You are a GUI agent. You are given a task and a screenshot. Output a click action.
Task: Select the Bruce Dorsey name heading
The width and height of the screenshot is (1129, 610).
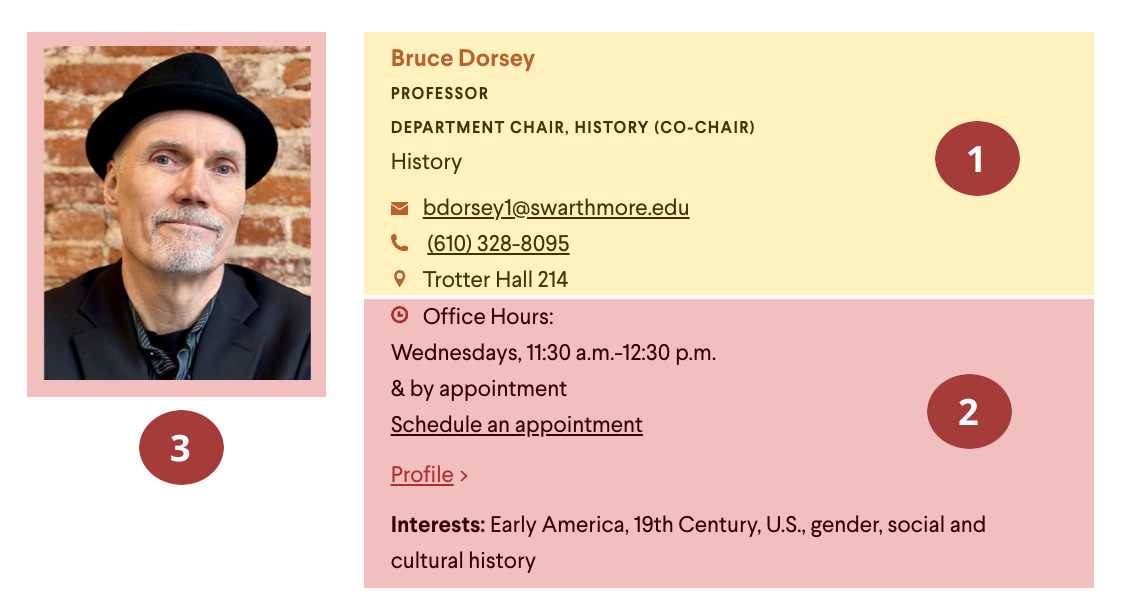pos(462,58)
